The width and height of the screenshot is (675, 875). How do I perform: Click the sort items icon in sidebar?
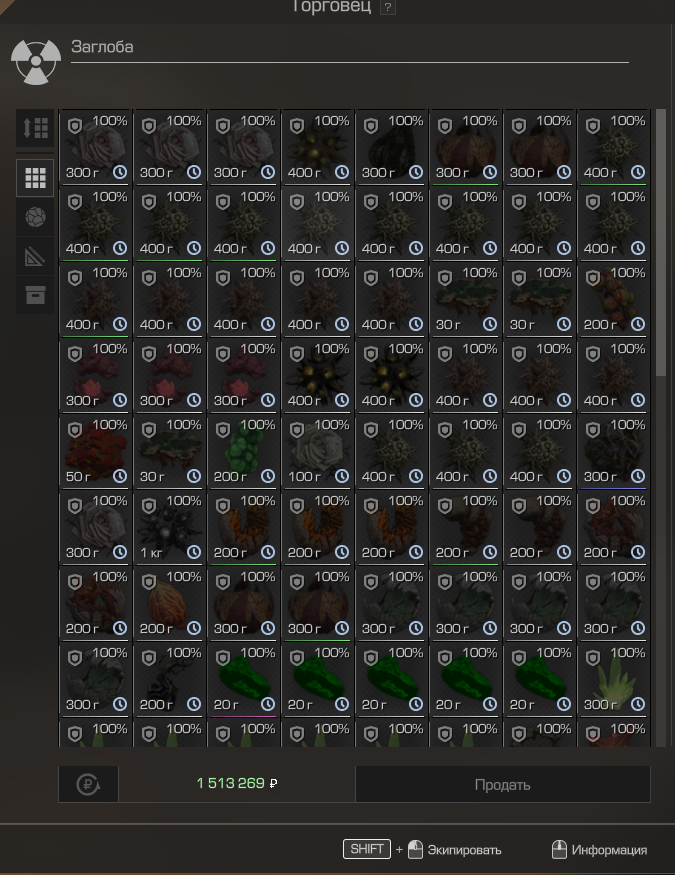pos(35,128)
